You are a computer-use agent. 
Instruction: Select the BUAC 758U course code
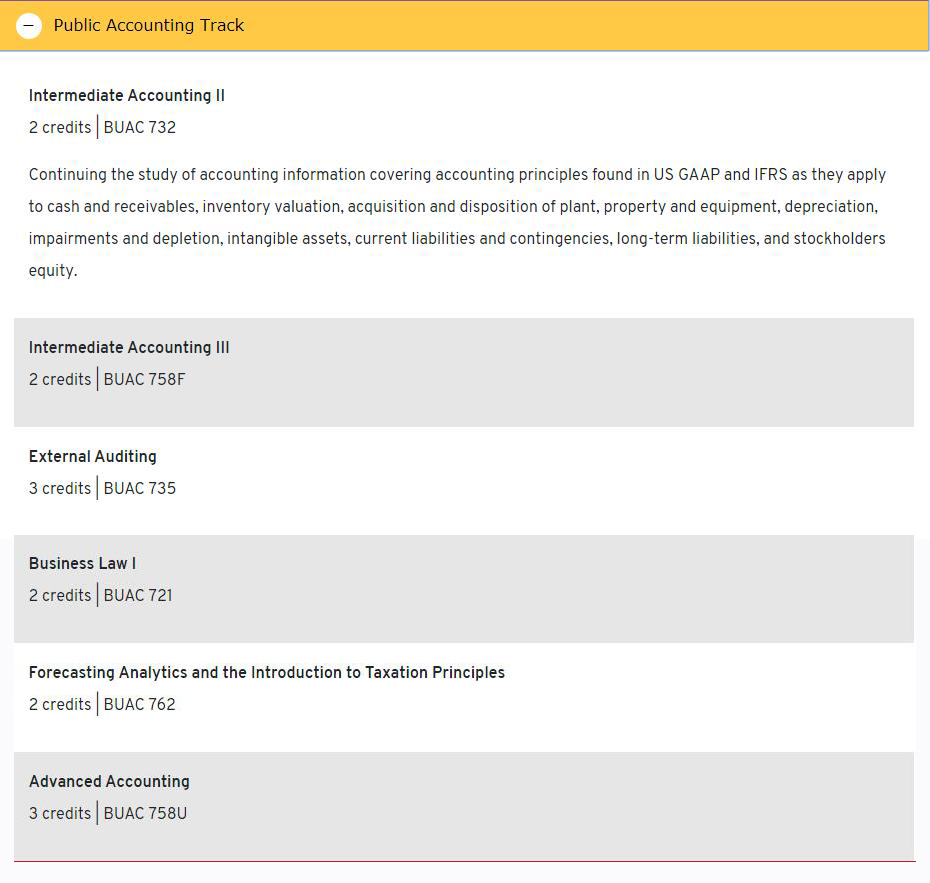click(x=145, y=814)
